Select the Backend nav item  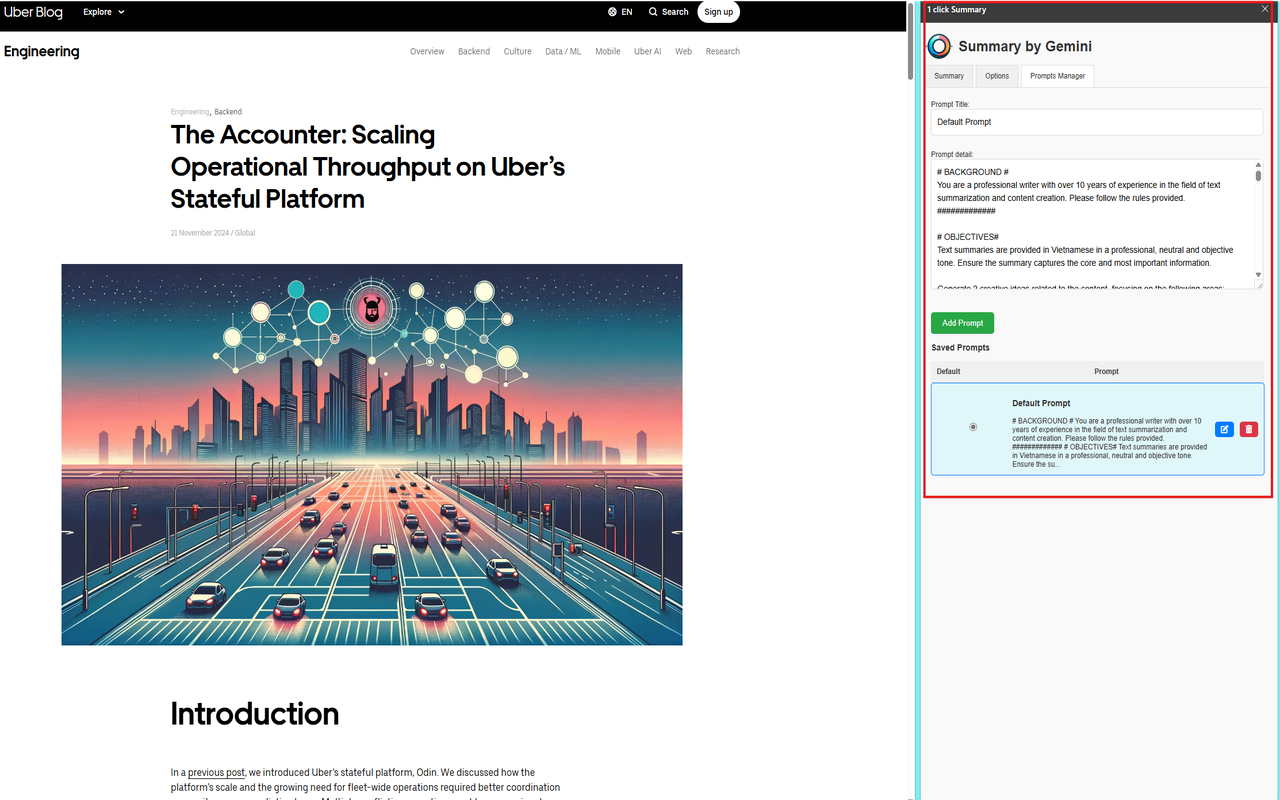click(474, 51)
